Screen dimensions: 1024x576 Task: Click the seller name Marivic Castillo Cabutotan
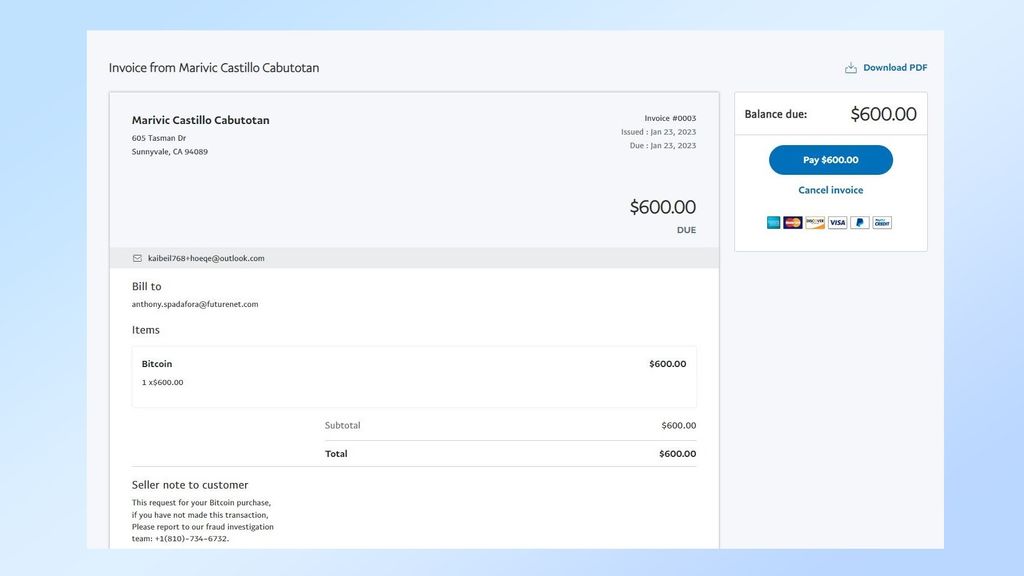(200, 119)
